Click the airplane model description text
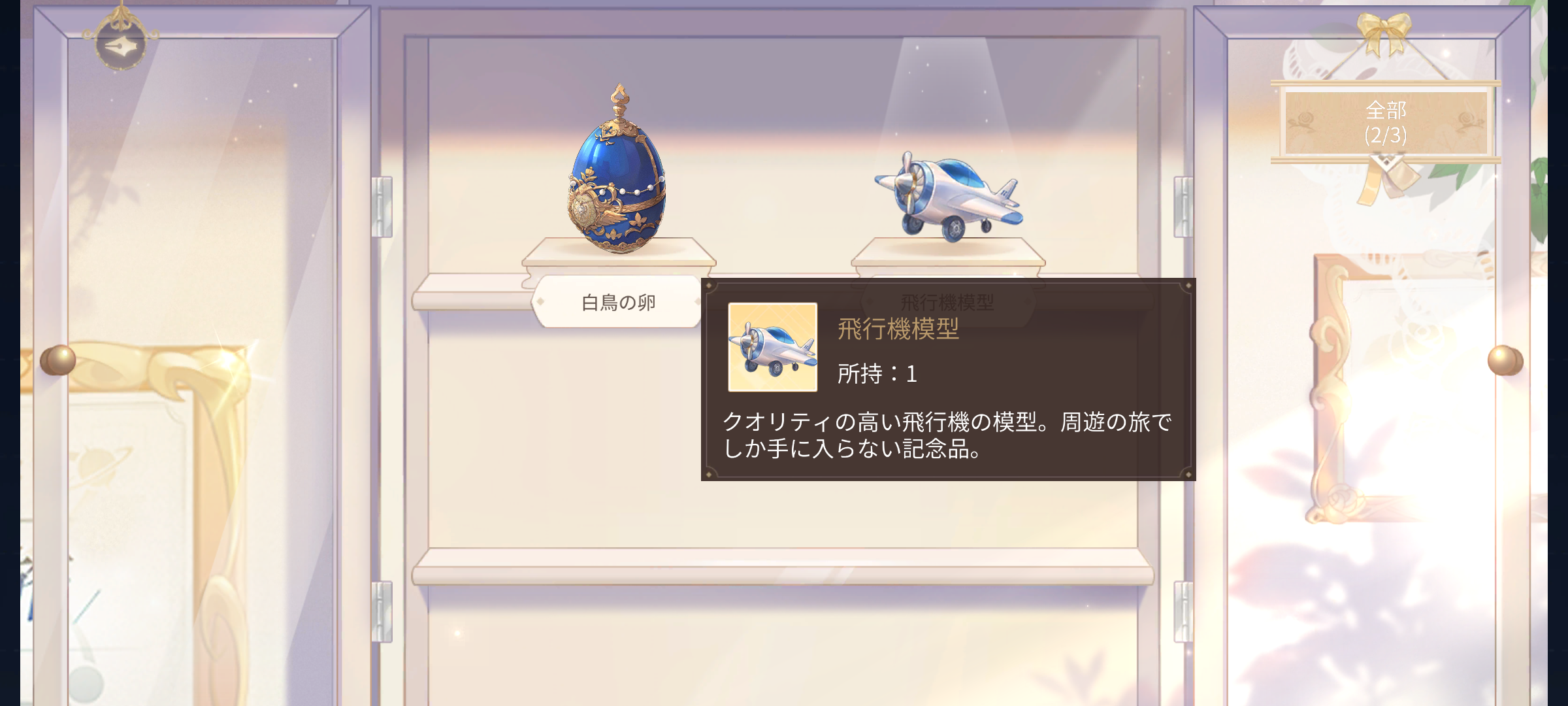This screenshot has height=706, width=1568. pyautogui.click(x=947, y=435)
